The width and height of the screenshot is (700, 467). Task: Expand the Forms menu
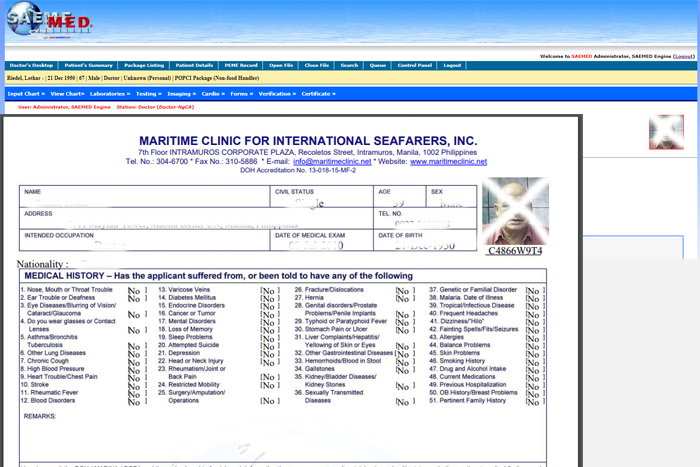[242, 94]
